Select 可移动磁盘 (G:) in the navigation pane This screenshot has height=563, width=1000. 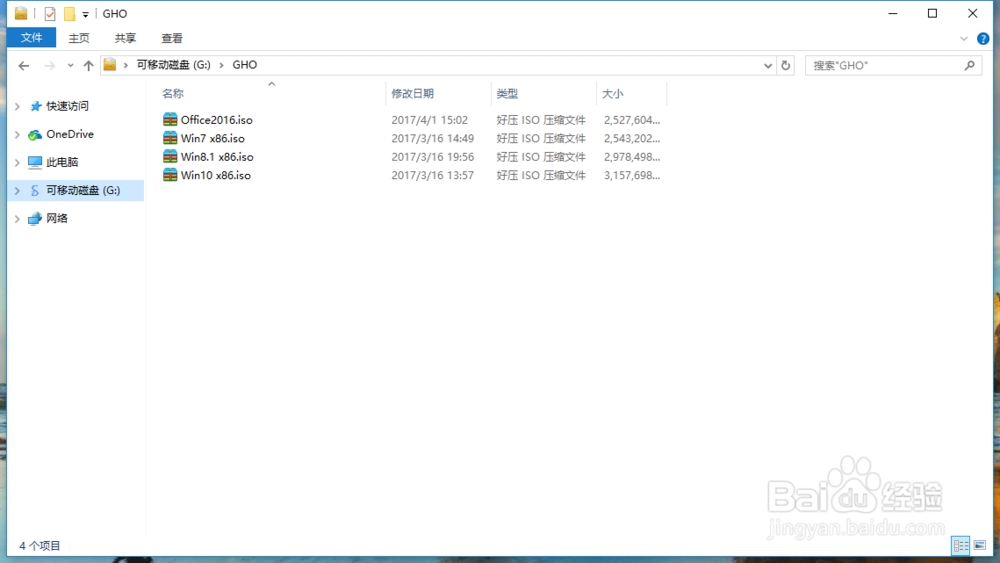tap(83, 191)
